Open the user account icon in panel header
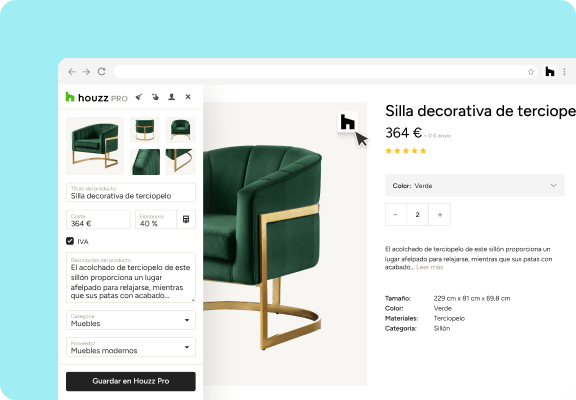Screen dimensions: 576x400 coord(172,97)
